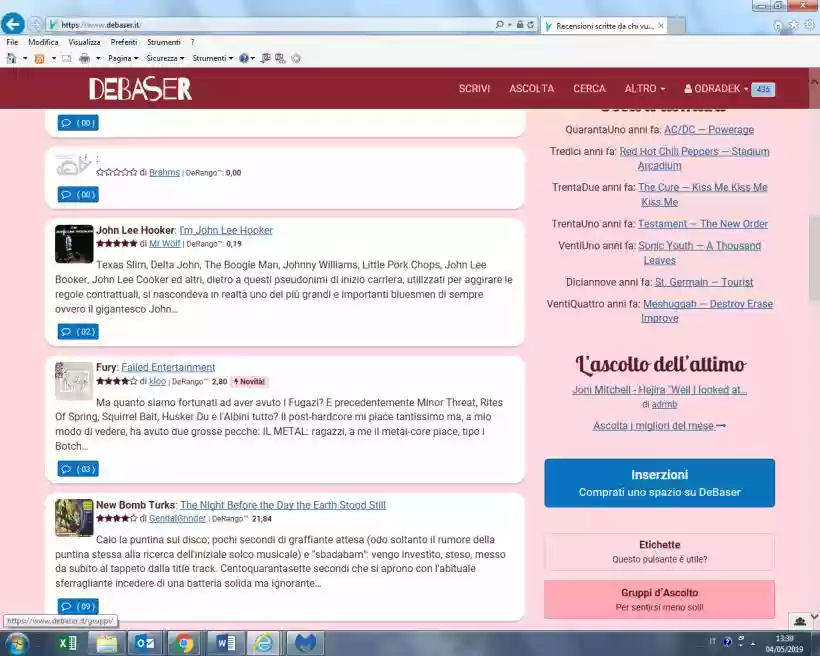The width and height of the screenshot is (820, 656).
Task: Open the AC/DC — Powerage link
Action: click(x=708, y=130)
